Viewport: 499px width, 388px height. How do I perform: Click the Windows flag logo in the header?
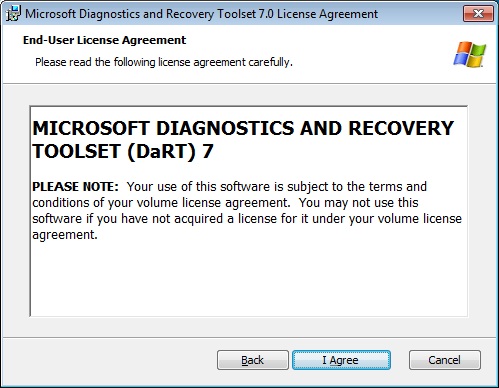click(470, 54)
